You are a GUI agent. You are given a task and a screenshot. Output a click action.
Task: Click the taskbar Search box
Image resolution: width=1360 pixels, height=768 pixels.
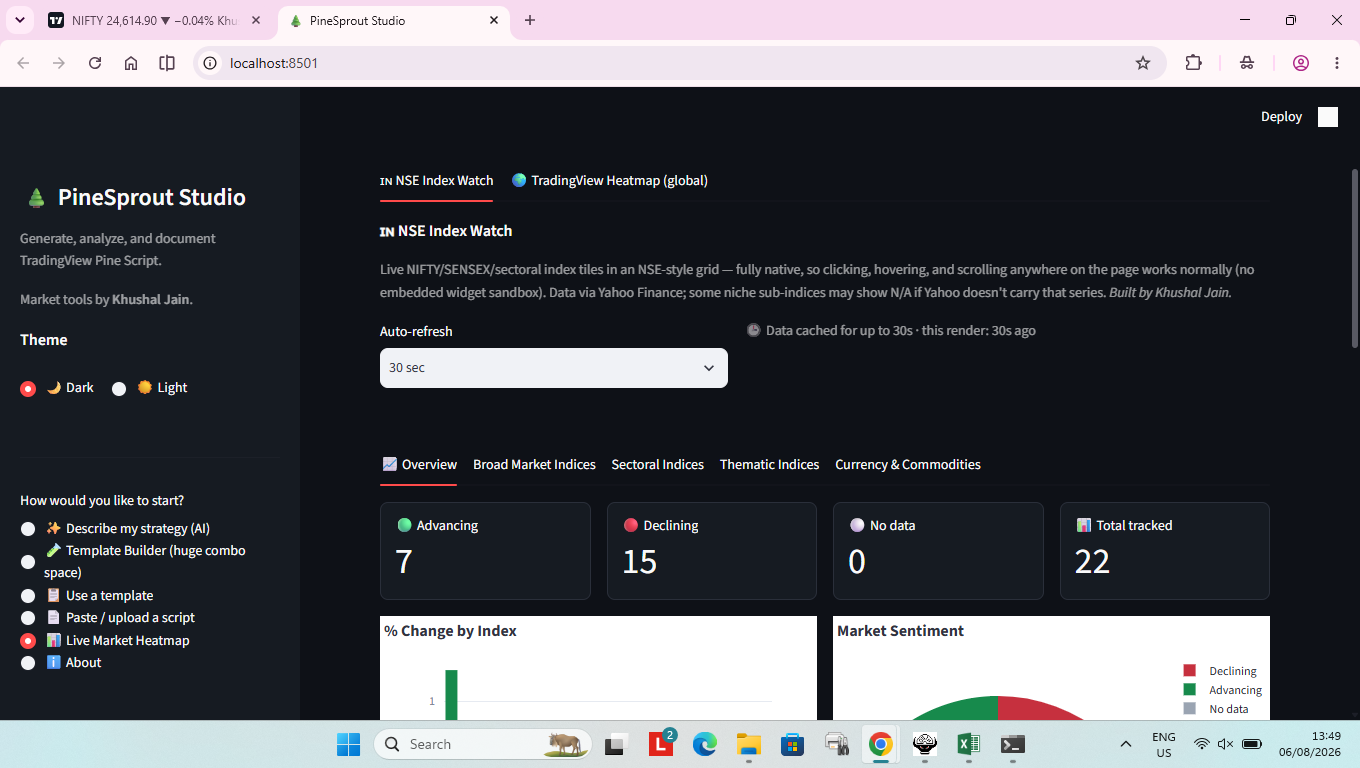pos(483,744)
